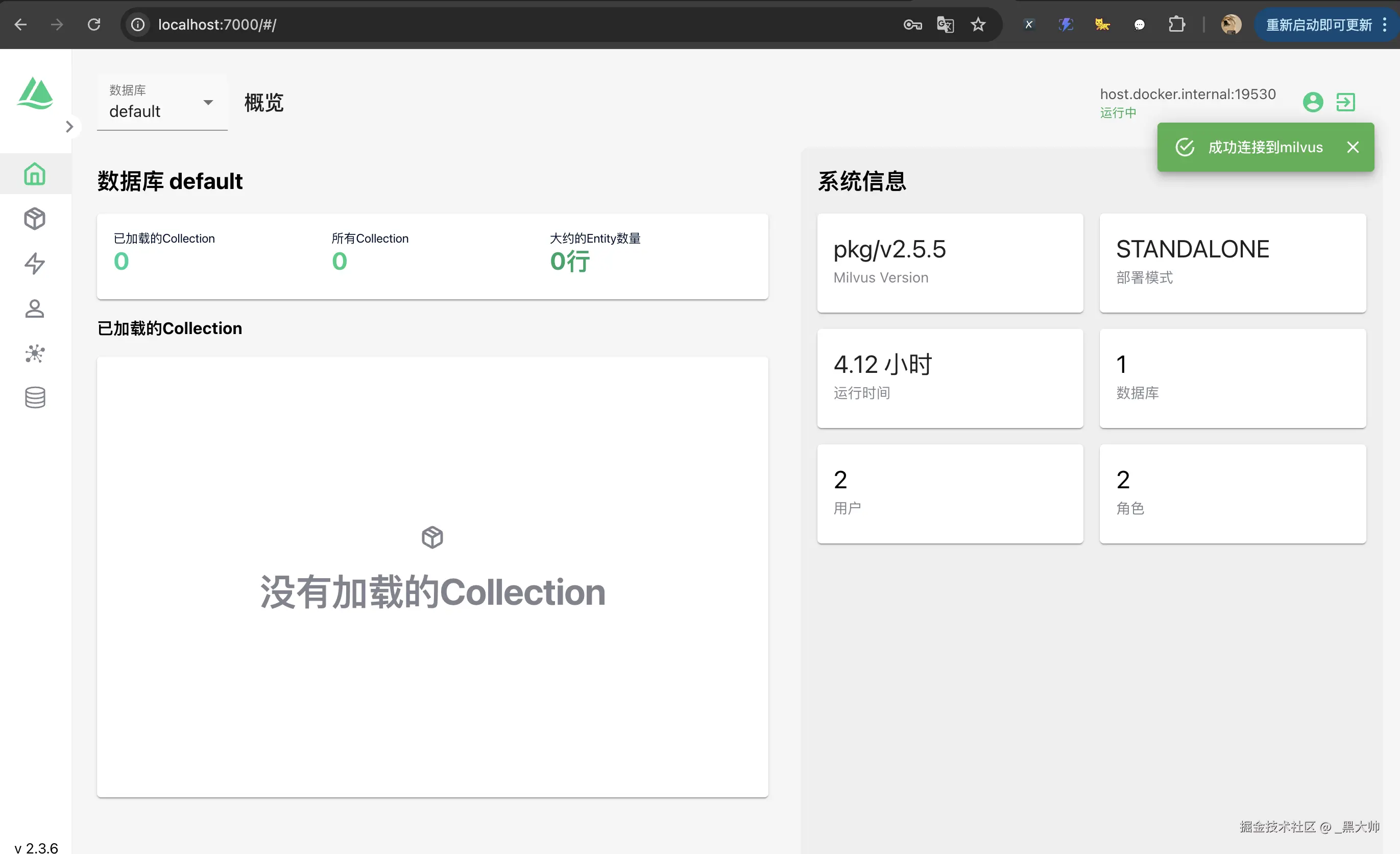Dismiss the milvus connection success toast

(x=1353, y=147)
